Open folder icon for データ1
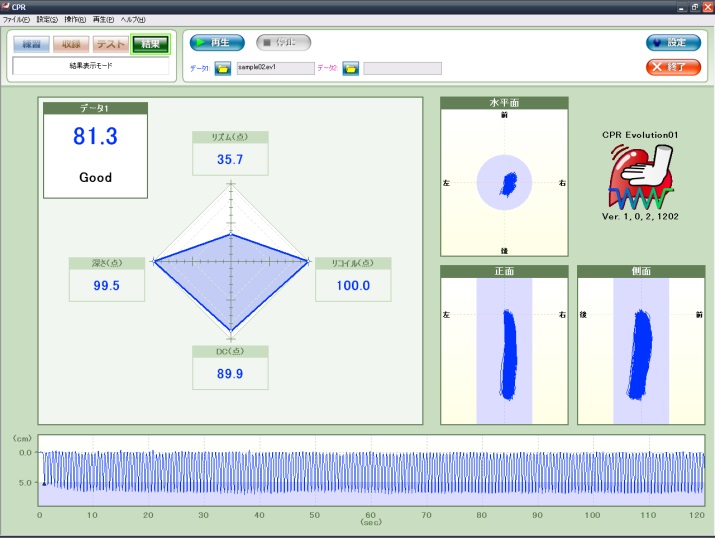Viewport: 715px width, 538px height. coord(222,68)
